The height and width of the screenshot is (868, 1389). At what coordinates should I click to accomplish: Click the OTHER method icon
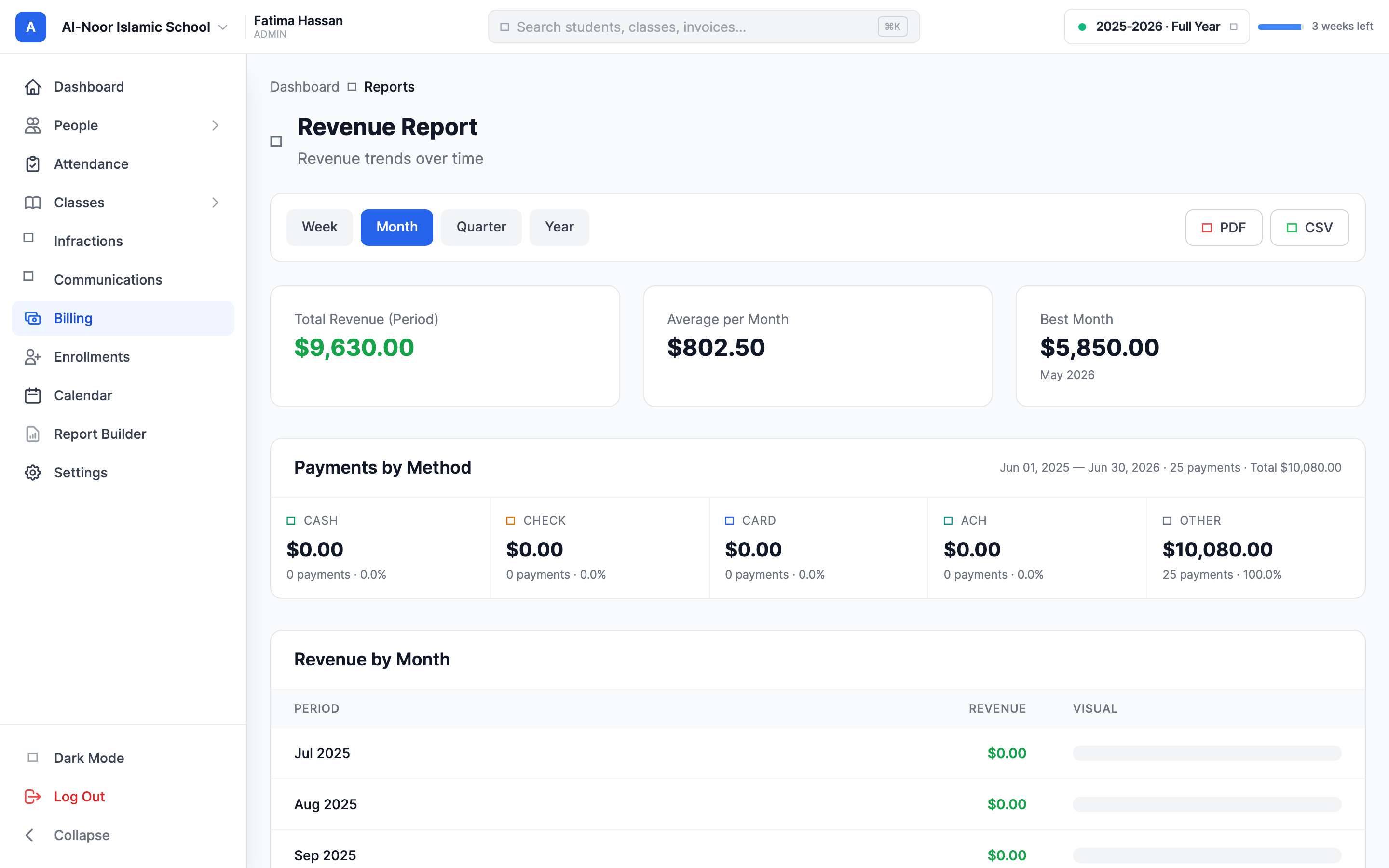coord(1167,521)
